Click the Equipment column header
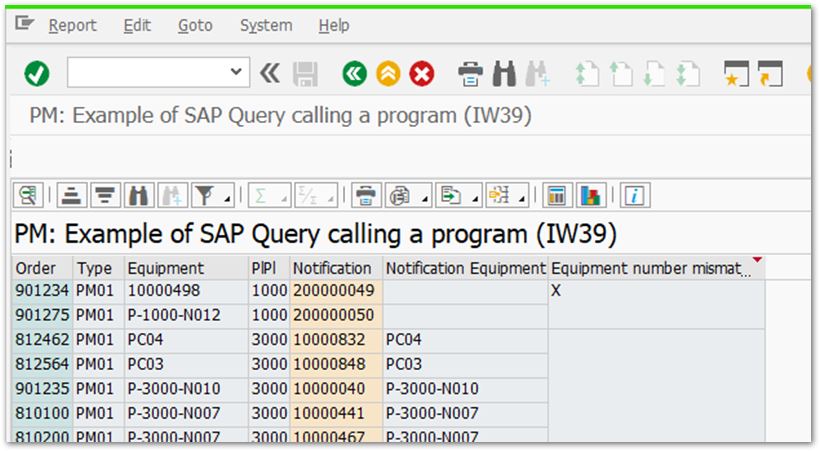This screenshot has height=451, width=820. [165, 268]
